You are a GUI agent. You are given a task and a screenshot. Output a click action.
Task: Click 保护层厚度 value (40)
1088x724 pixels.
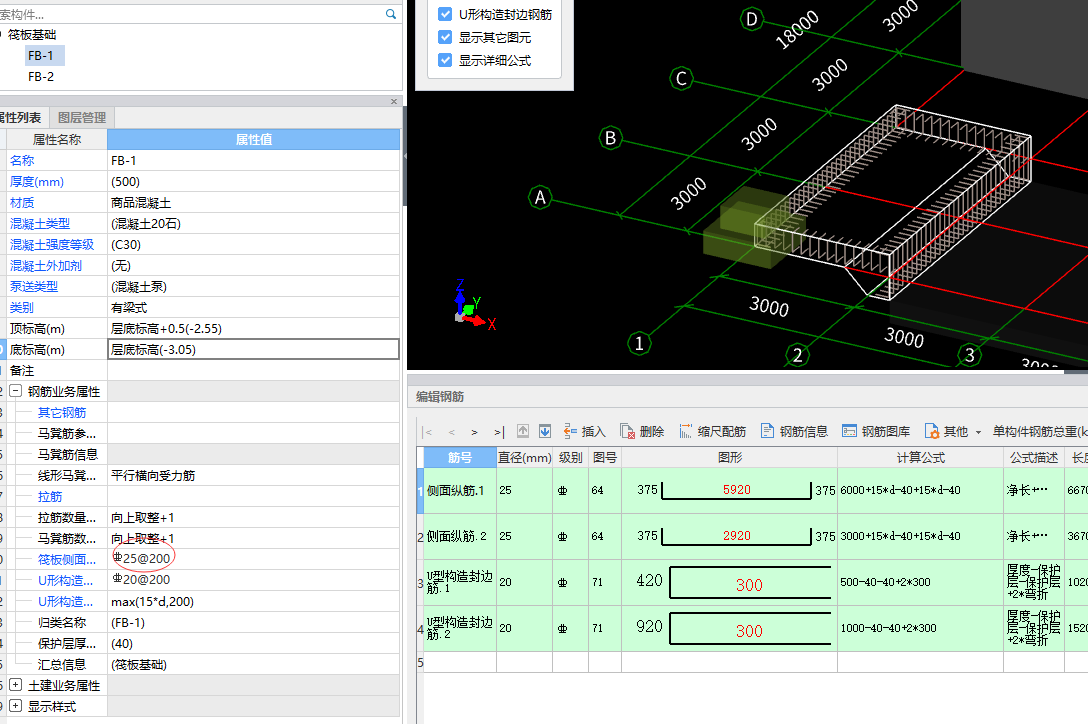[x=121, y=643]
